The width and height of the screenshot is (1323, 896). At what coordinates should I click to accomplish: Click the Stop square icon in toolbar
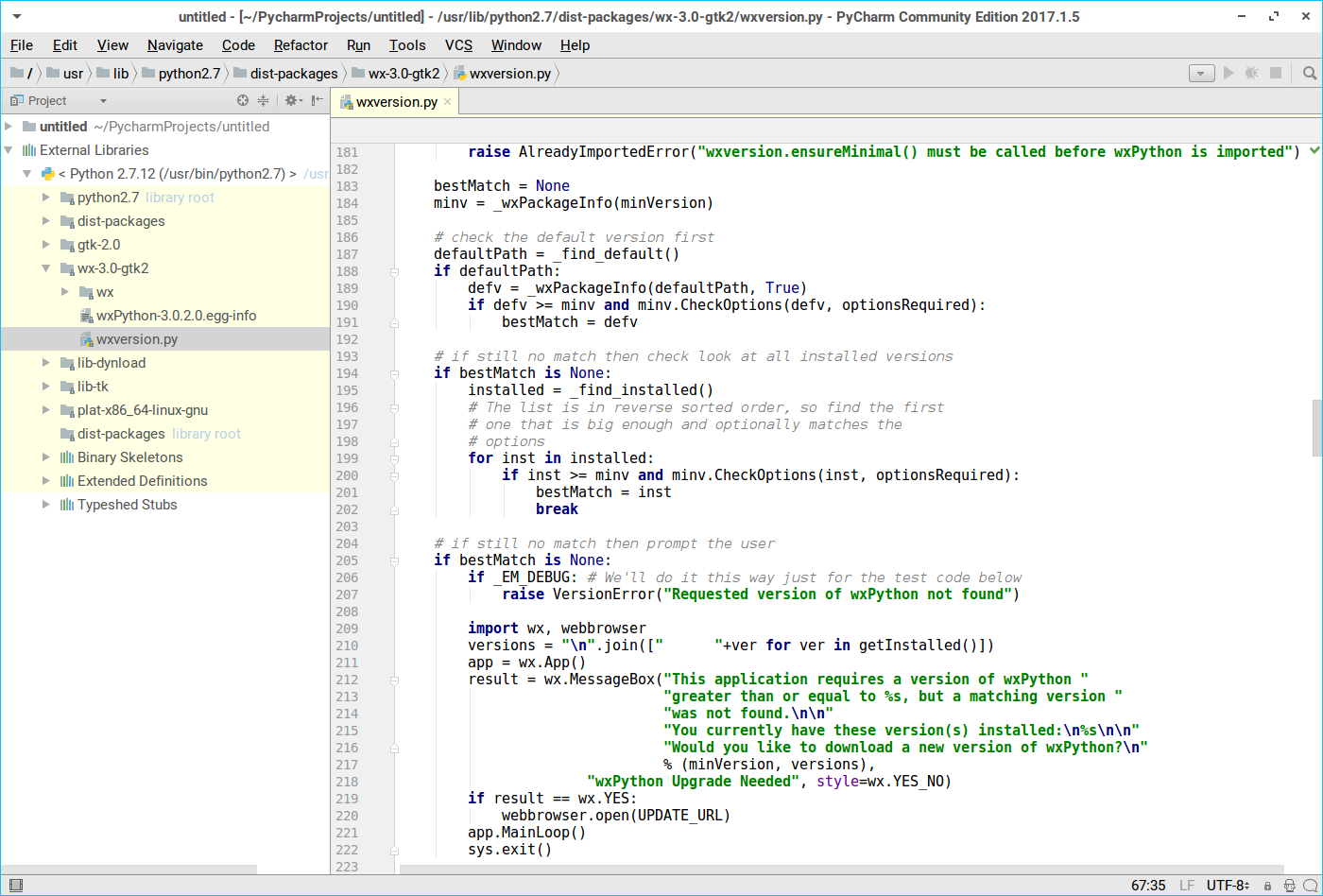[1276, 73]
